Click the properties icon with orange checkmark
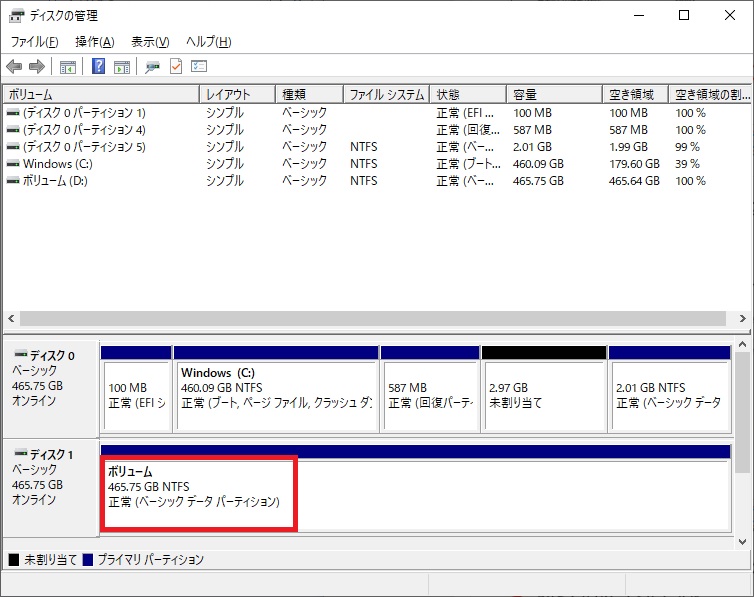754x597 pixels. click(x=176, y=67)
